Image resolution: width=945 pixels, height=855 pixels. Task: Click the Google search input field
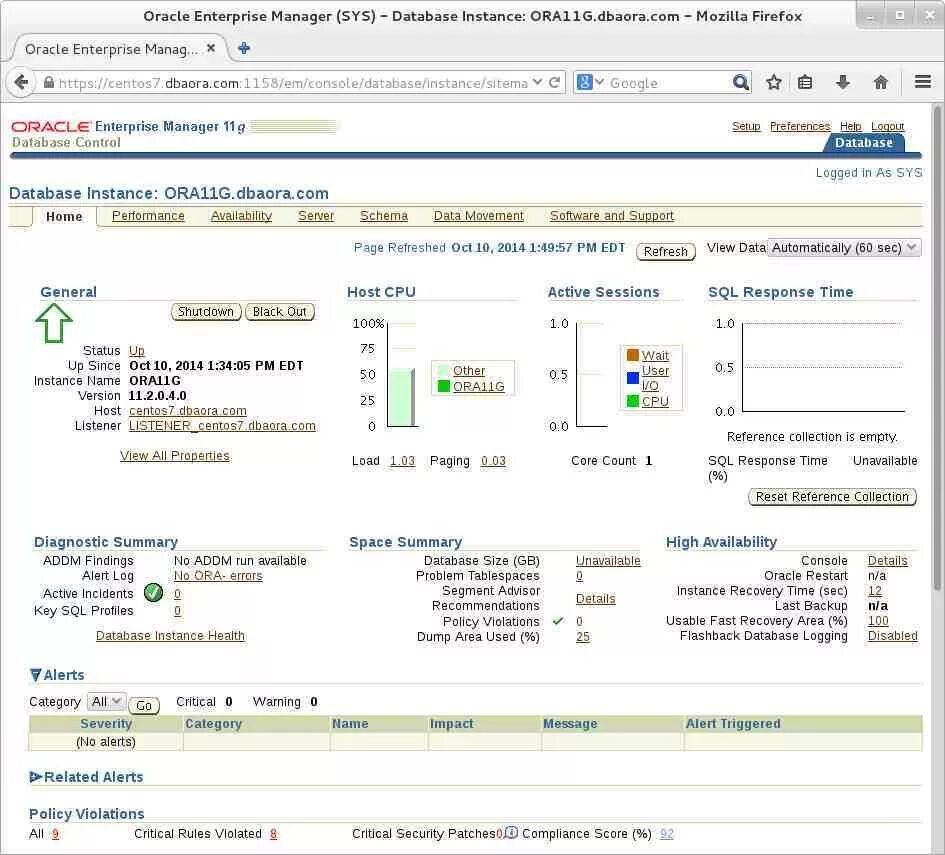[669, 83]
